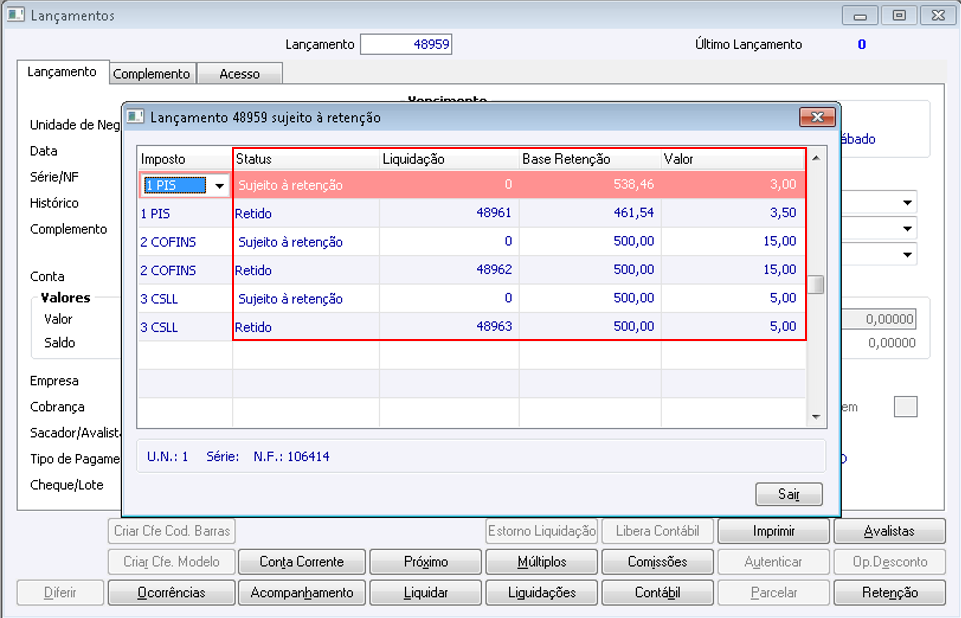Close the retention dialog with red X
This screenshot has height=618, width=961.
[817, 118]
